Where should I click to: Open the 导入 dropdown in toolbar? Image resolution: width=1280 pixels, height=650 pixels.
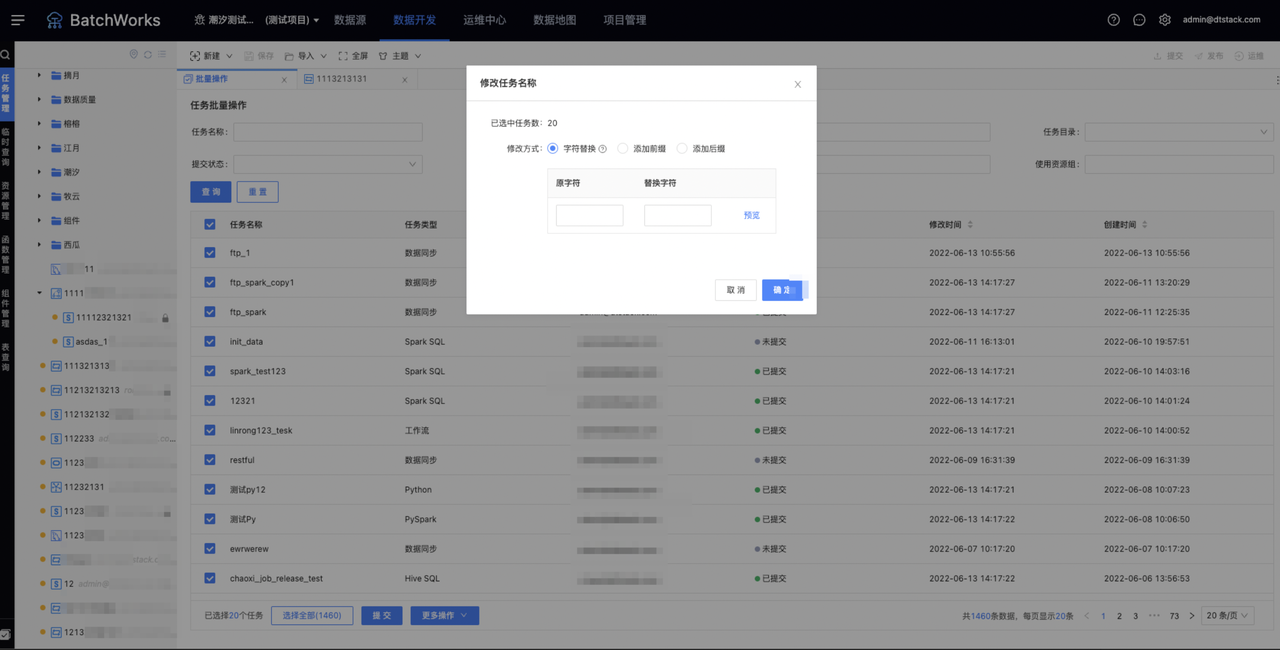[x=306, y=56]
